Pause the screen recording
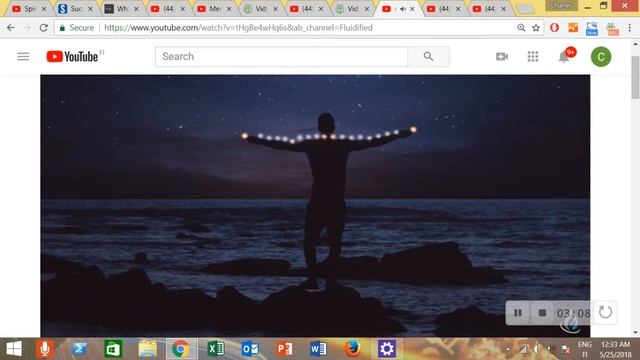Viewport: 640px width, 360px height. click(x=518, y=313)
